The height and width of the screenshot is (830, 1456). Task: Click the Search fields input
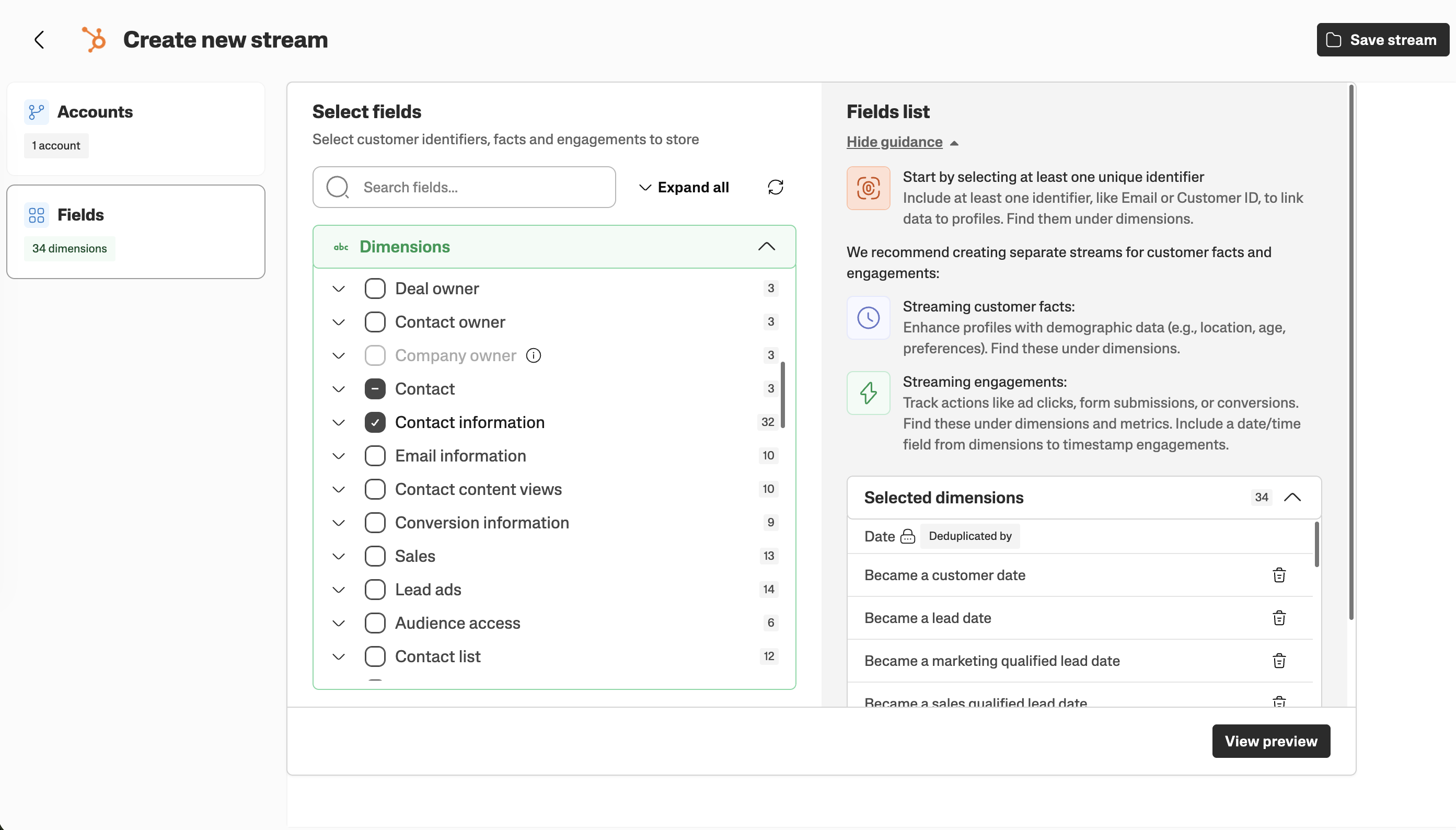(x=464, y=187)
